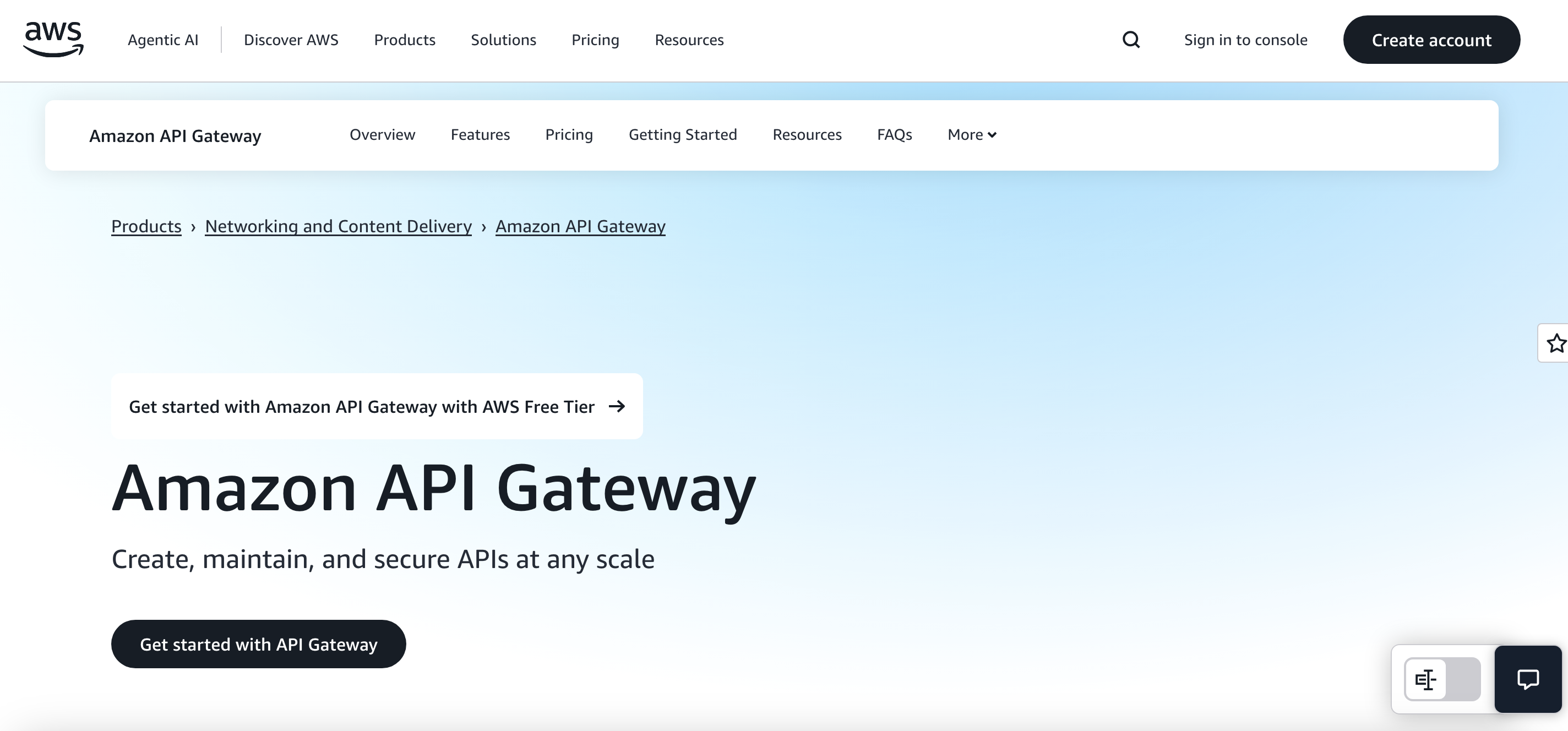
Task: Open Solutions menu
Action: [x=503, y=40]
